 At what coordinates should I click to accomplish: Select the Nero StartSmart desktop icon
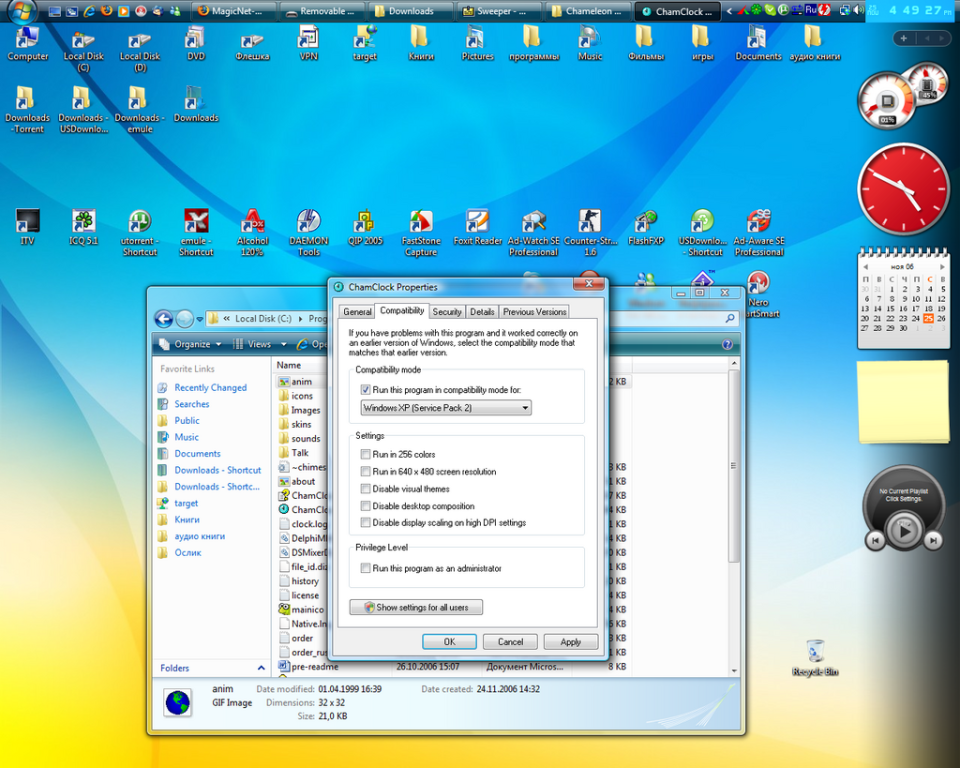(759, 294)
